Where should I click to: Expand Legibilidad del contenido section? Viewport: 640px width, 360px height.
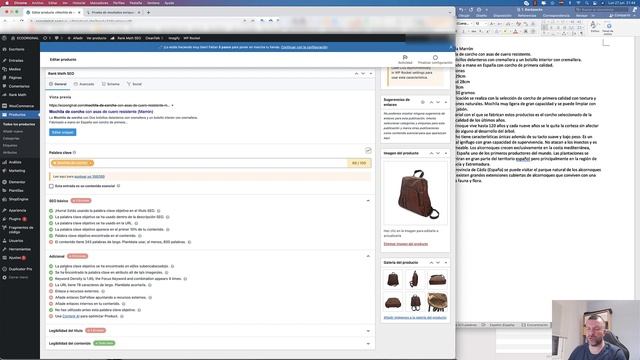(x=368, y=344)
